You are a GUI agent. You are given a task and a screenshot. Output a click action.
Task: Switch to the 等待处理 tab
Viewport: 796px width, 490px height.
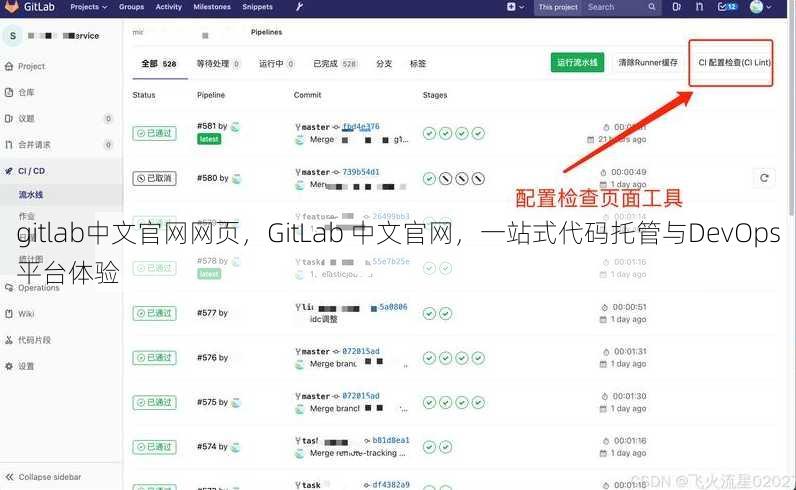(218, 63)
